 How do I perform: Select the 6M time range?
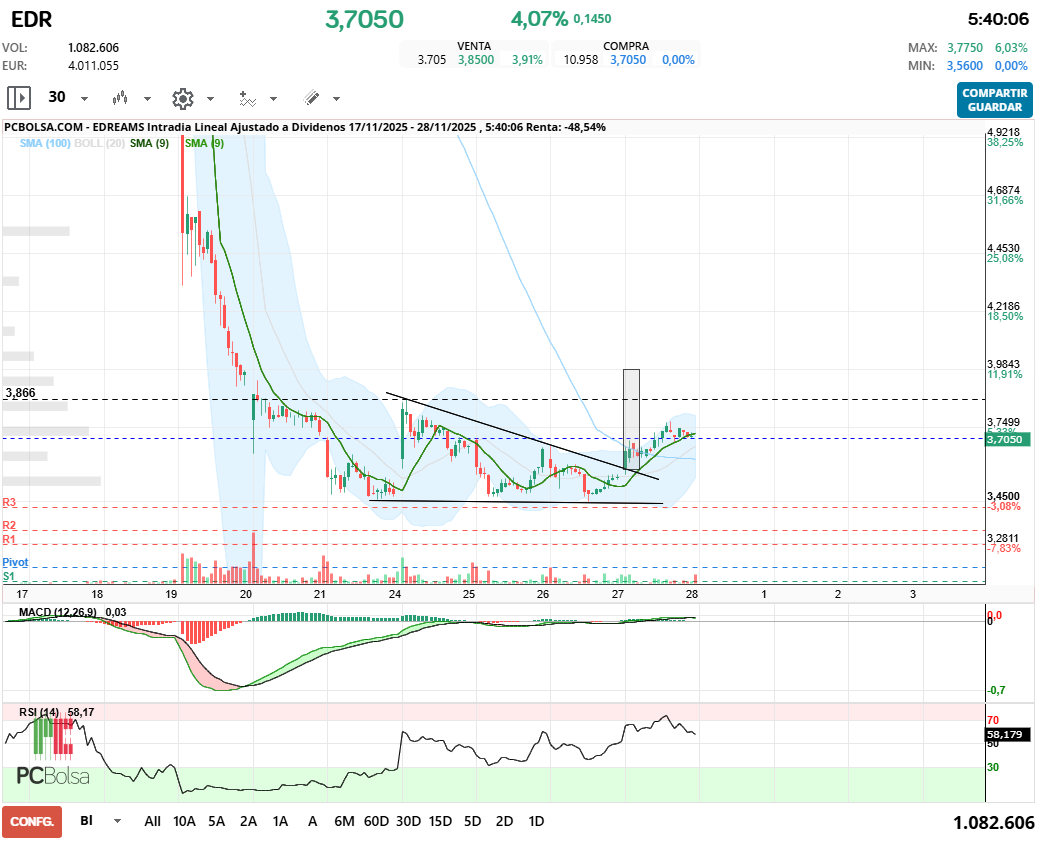coord(344,821)
